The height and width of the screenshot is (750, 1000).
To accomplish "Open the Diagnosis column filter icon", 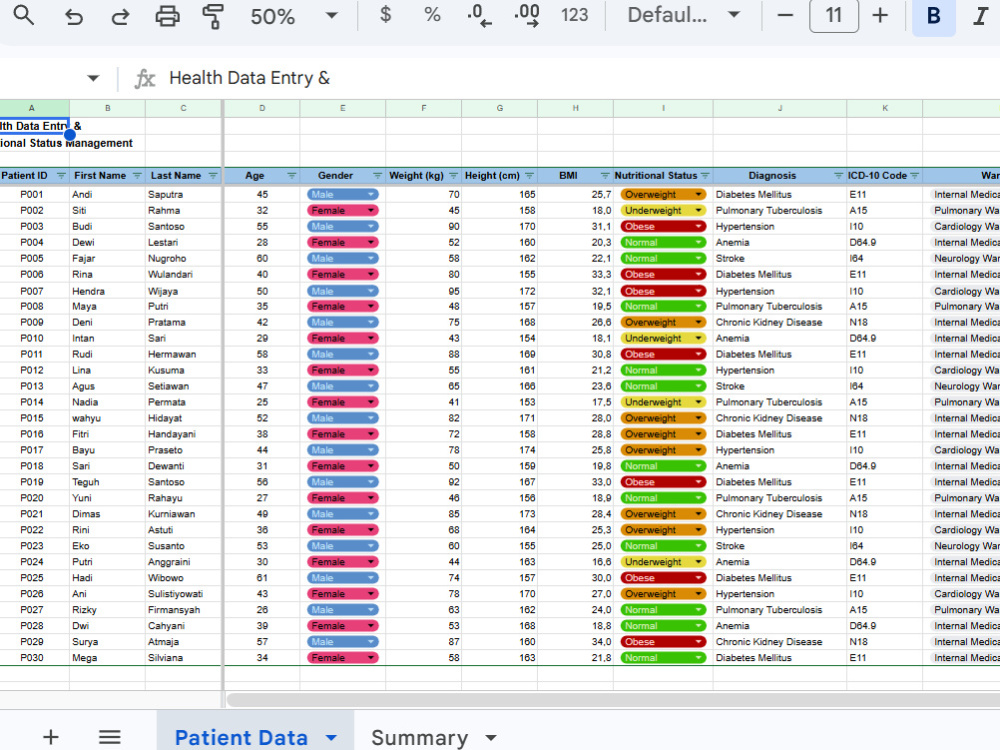I will (839, 175).
